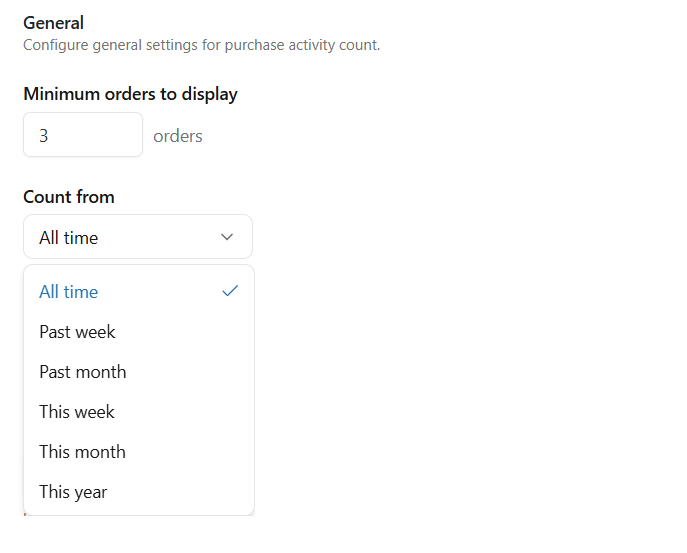Image resolution: width=687 pixels, height=553 pixels.
Task: Click the Minimum orders input field
Action: pos(83,135)
